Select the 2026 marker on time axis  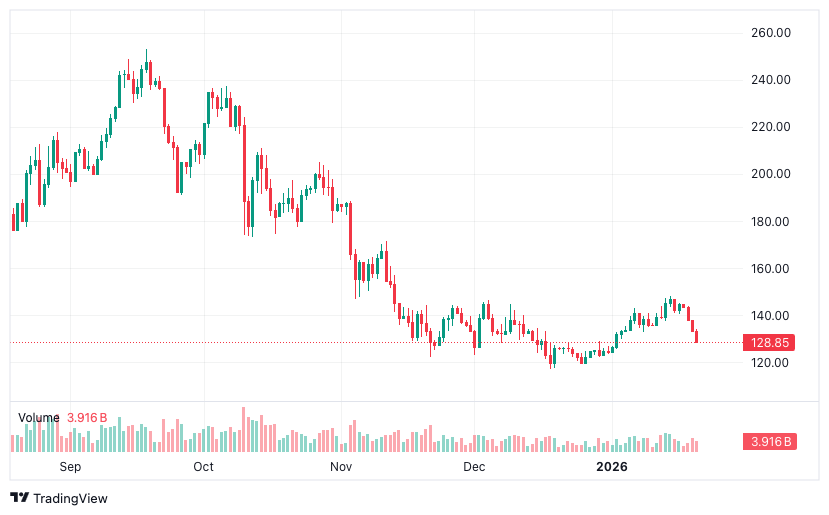(x=611, y=467)
